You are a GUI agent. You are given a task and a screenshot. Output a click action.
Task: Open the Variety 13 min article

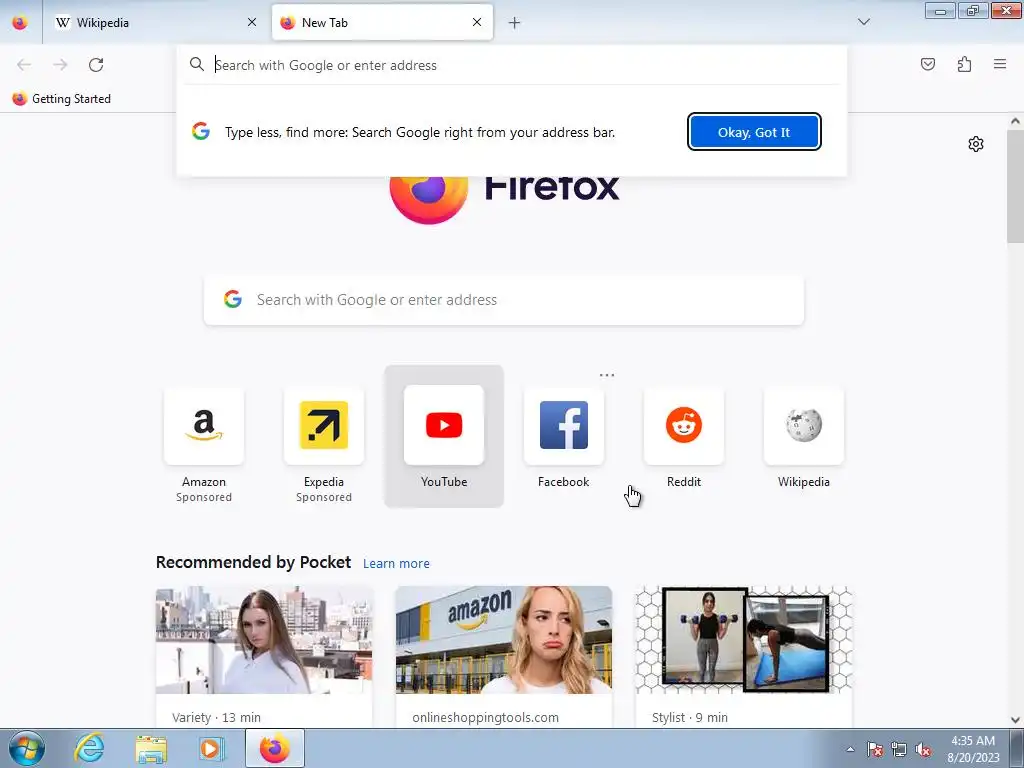[x=264, y=656]
